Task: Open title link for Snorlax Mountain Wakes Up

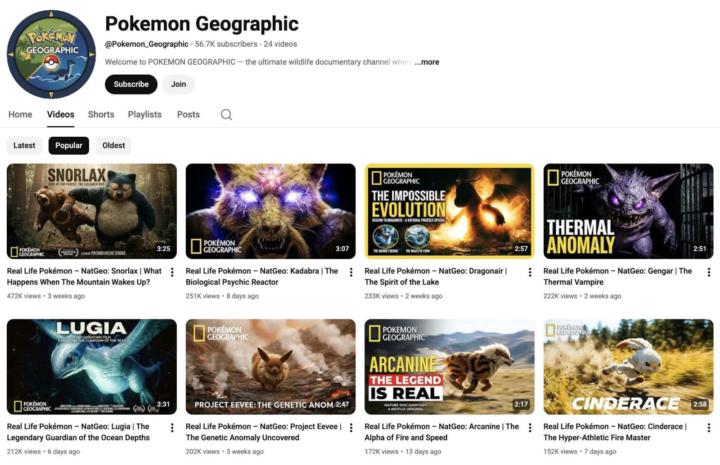Action: (x=84, y=276)
